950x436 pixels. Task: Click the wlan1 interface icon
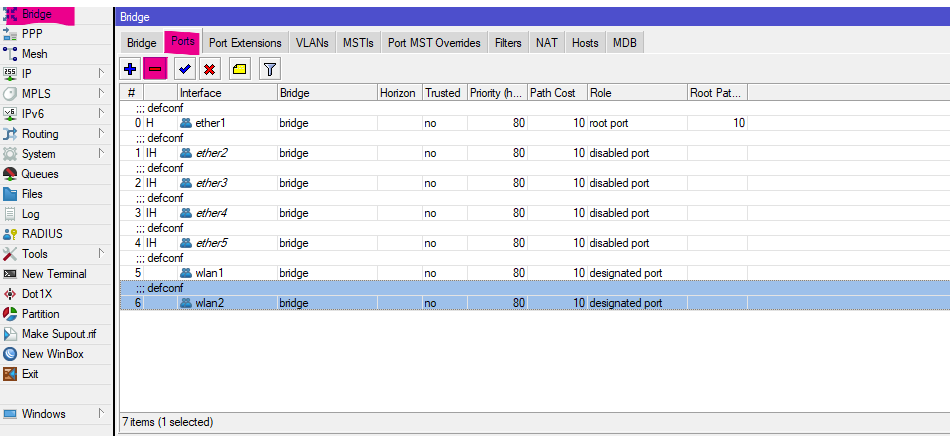click(x=186, y=273)
